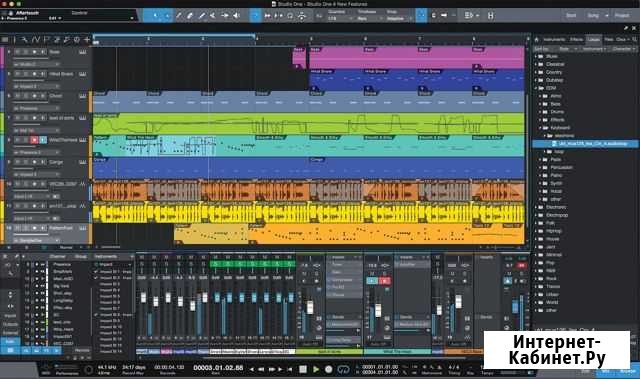Click the Start page button
Viewport: 640px width, 379px height.
[571, 16]
